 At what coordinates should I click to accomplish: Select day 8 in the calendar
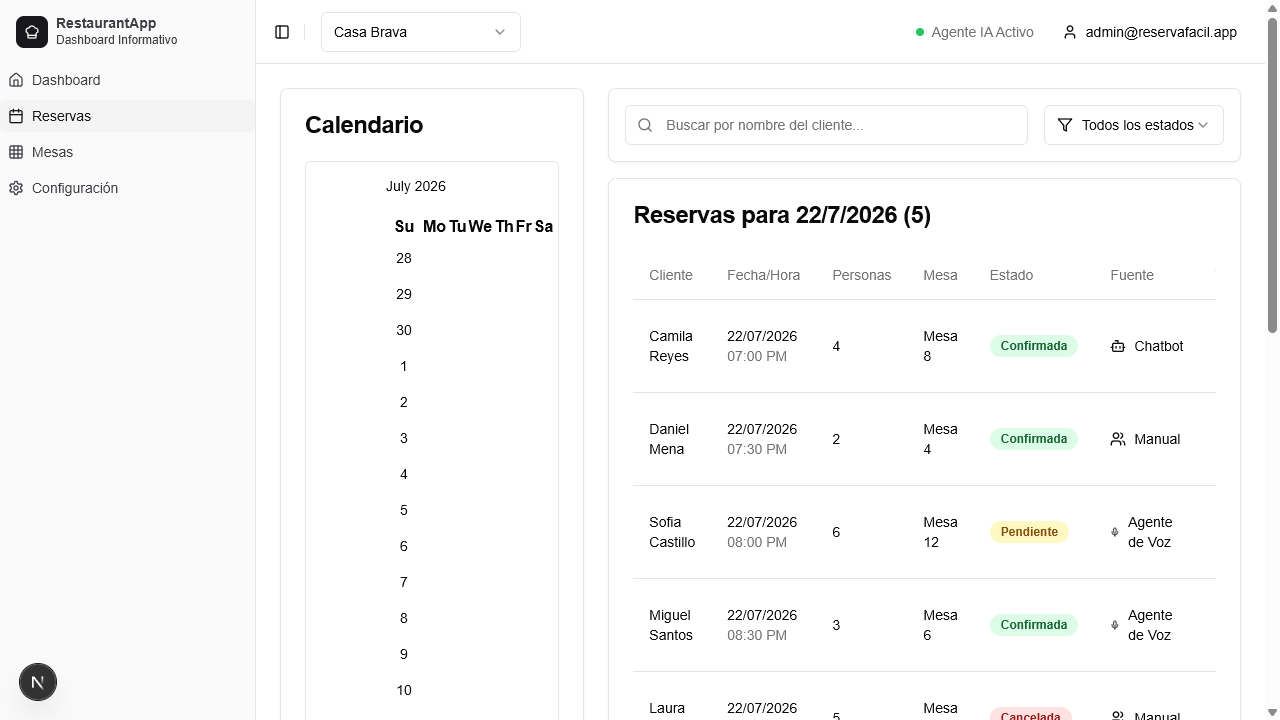tap(404, 618)
